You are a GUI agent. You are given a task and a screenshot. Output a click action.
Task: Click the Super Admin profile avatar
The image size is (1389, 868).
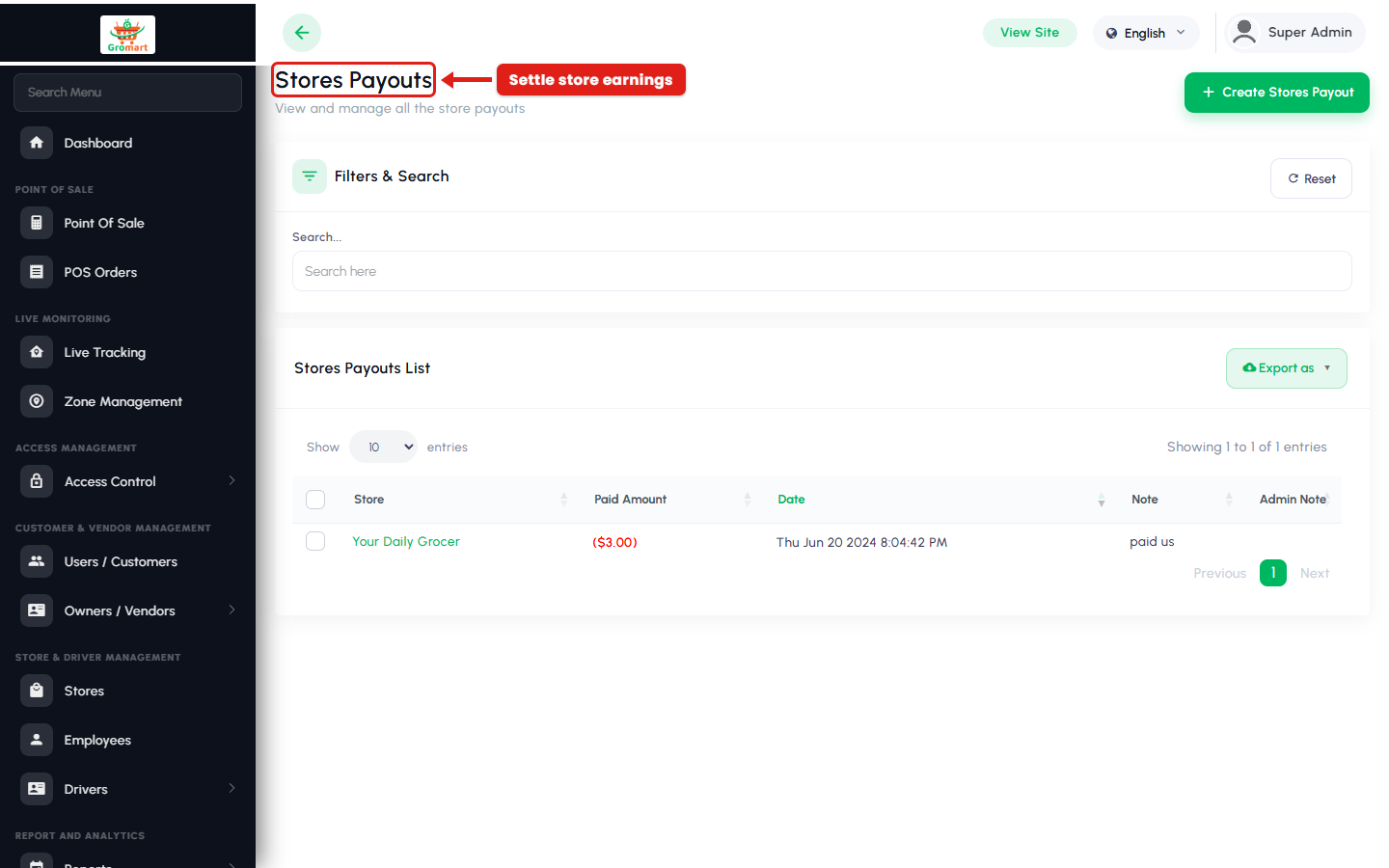click(x=1244, y=32)
